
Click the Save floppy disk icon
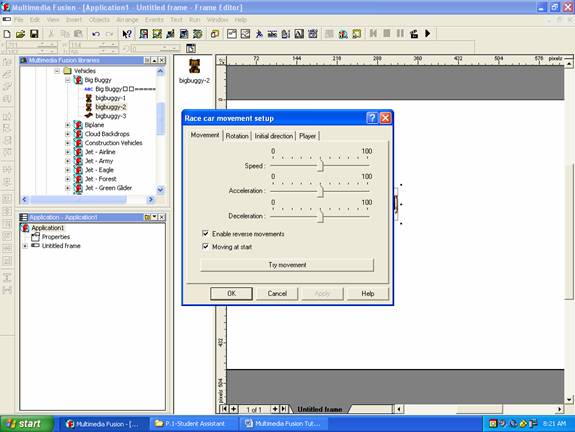point(34,34)
